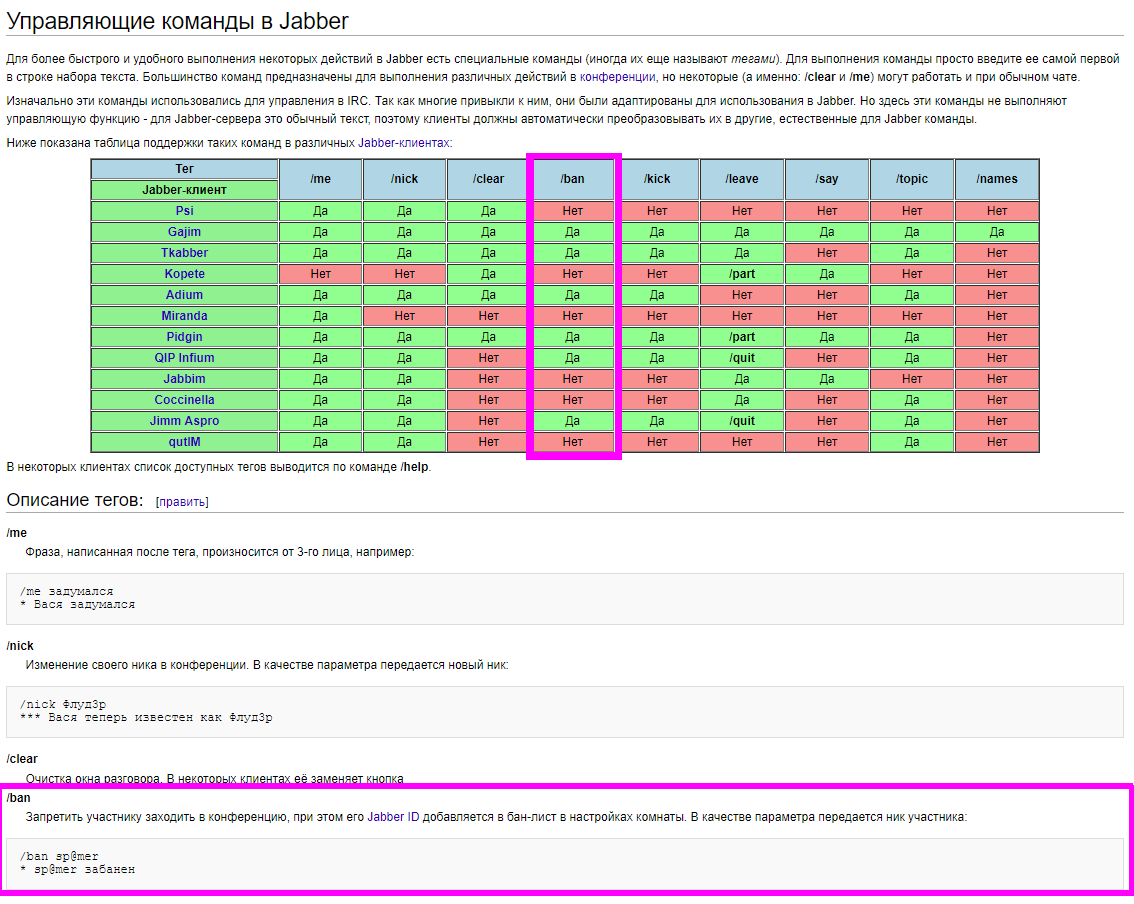Image resolution: width=1134 pixels, height=904 pixels.
Task: Click the output line * sp@mer забанен
Action: click(x=77, y=869)
